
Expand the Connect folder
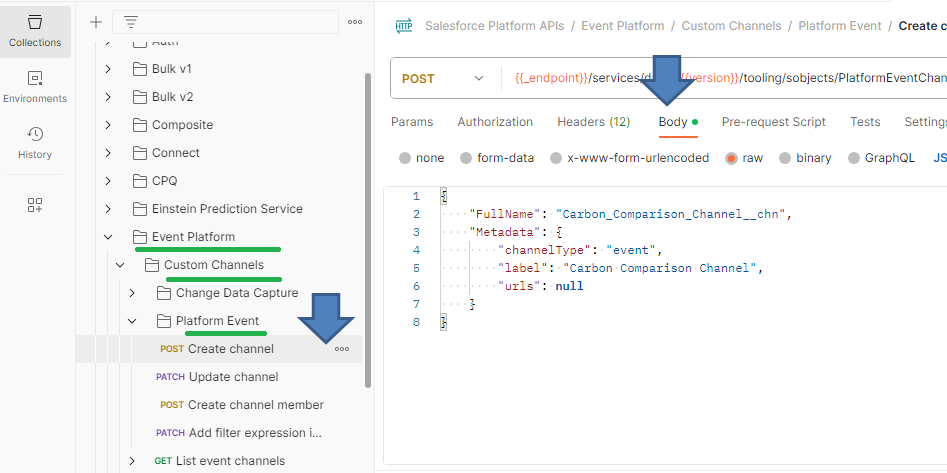[x=108, y=153]
